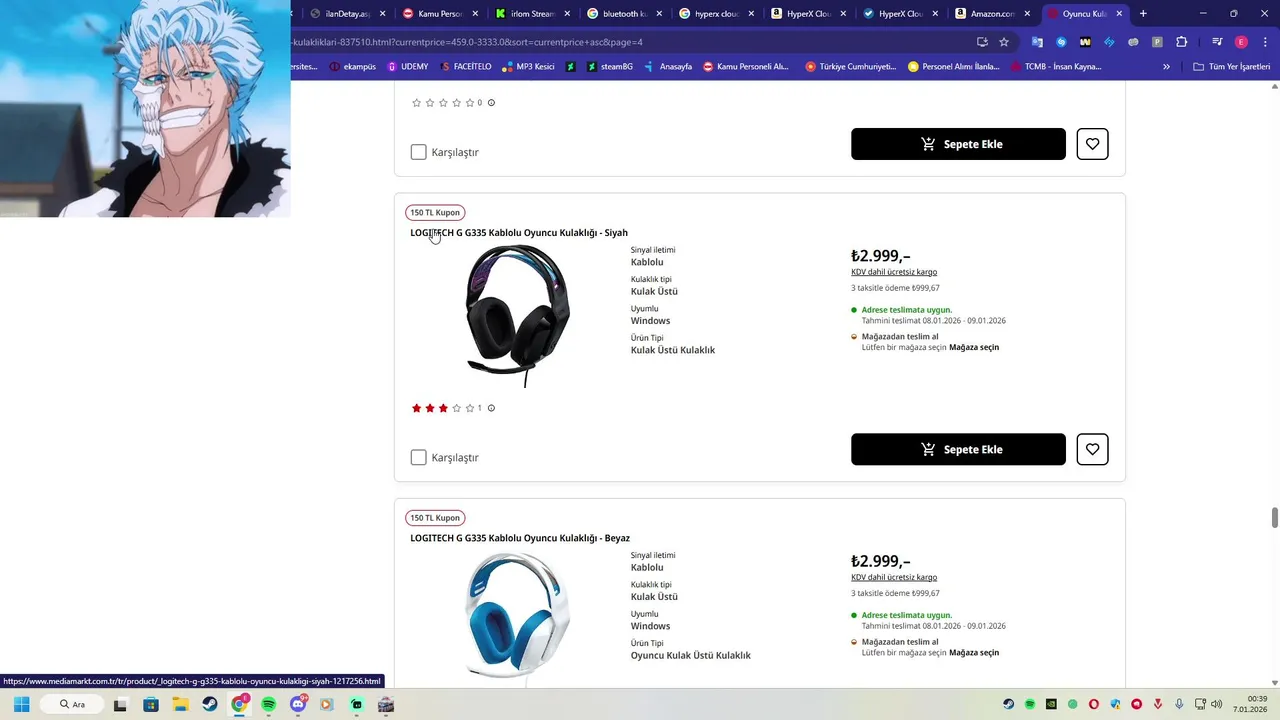Switch to the hyperx cloud Google tab
The height and width of the screenshot is (720, 1280).
click(x=710, y=14)
